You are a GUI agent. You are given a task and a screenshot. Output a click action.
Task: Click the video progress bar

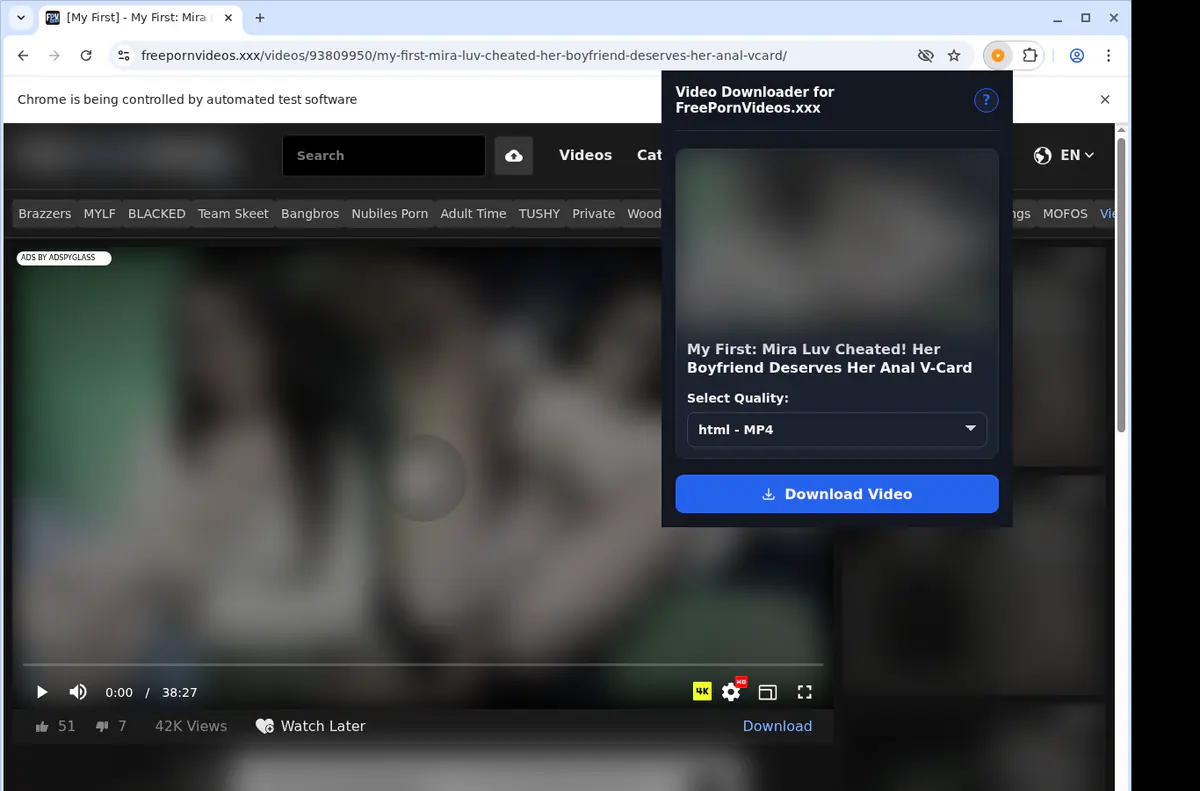423,665
